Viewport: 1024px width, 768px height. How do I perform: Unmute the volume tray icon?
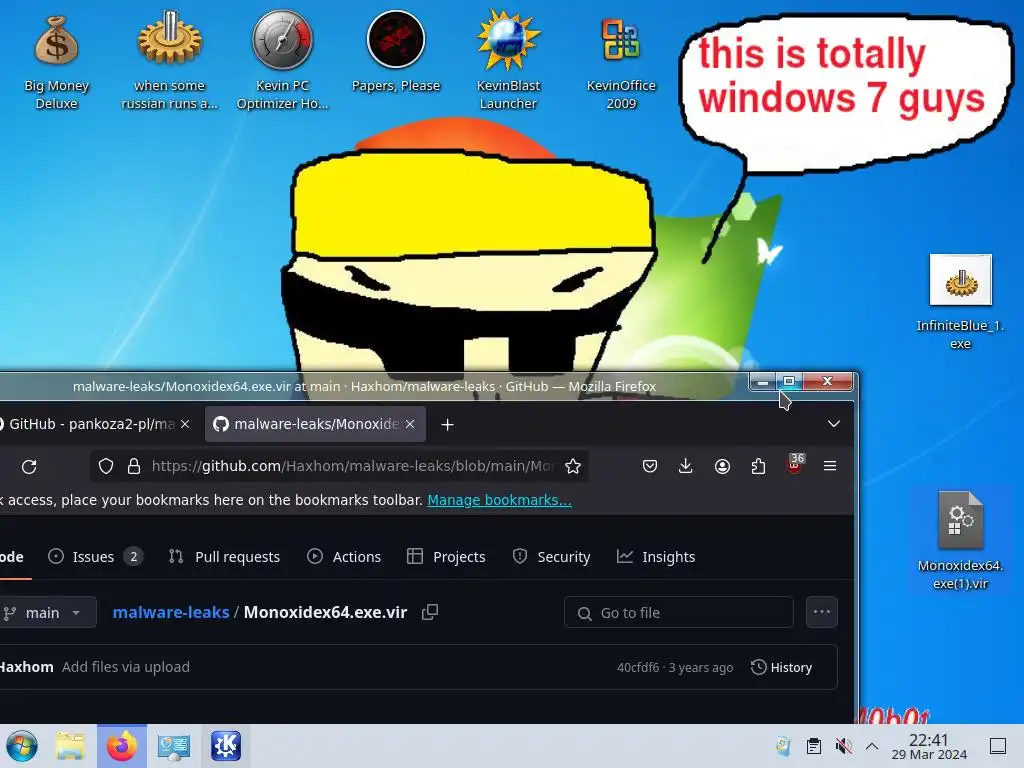(844, 746)
